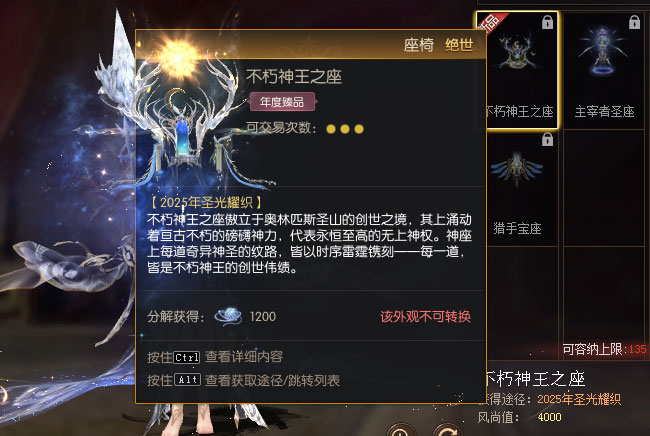Viewport: 650px width, 436px height.
Task: Click the decompose reward currency icon
Action: coord(228,316)
